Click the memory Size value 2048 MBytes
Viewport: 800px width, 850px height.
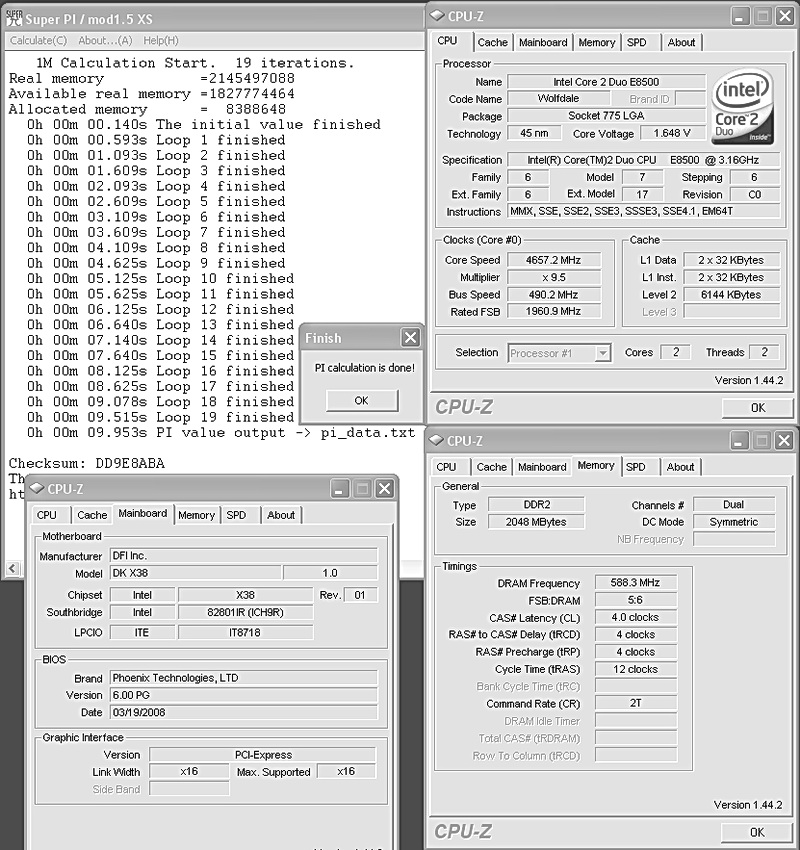point(536,522)
